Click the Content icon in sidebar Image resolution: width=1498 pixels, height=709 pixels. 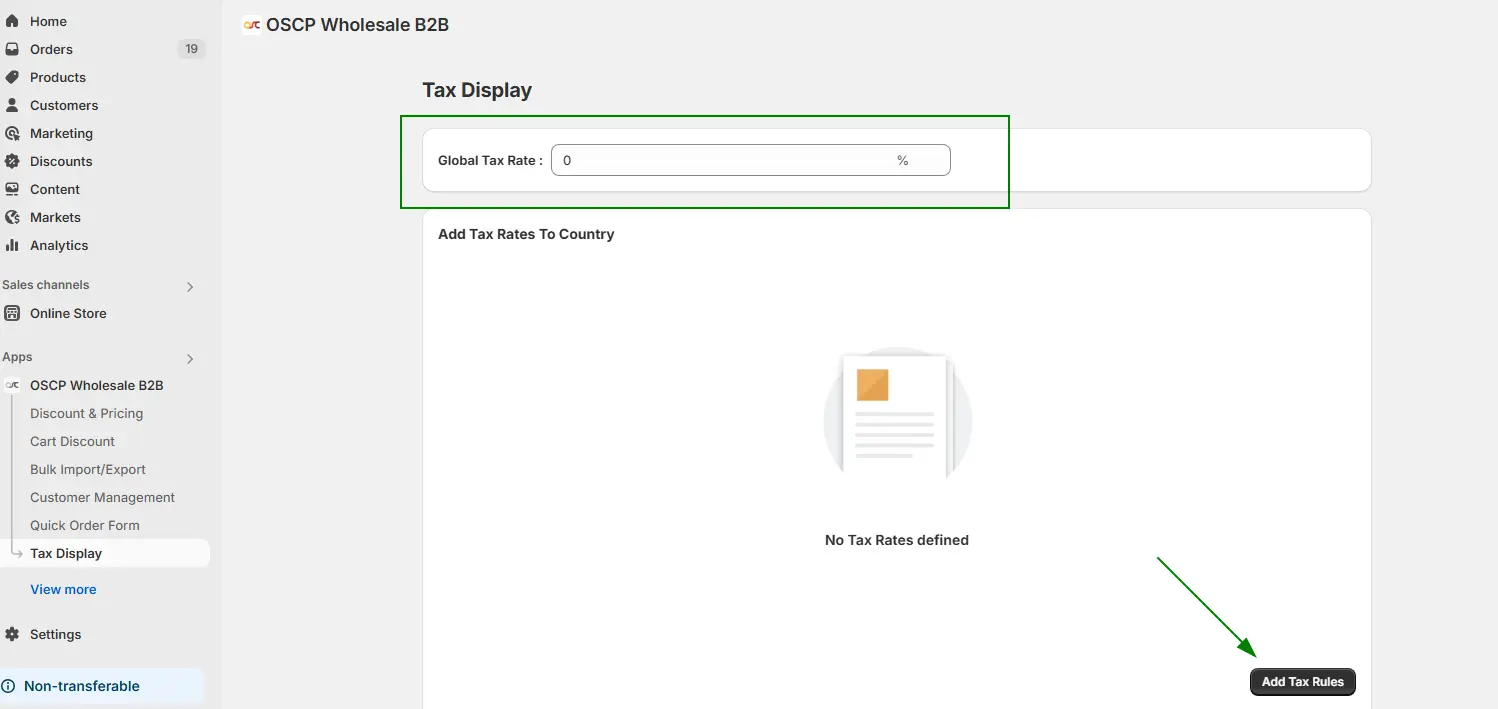click(12, 189)
